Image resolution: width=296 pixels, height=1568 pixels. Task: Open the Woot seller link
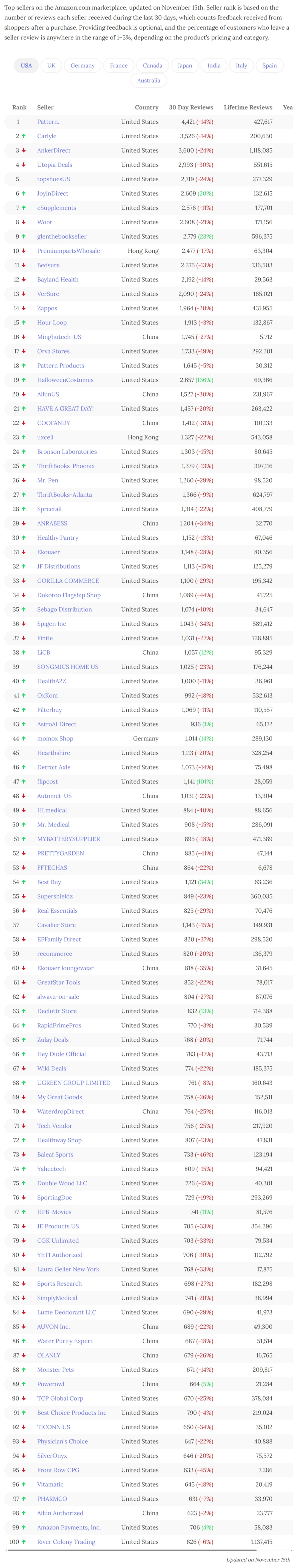tap(44, 222)
